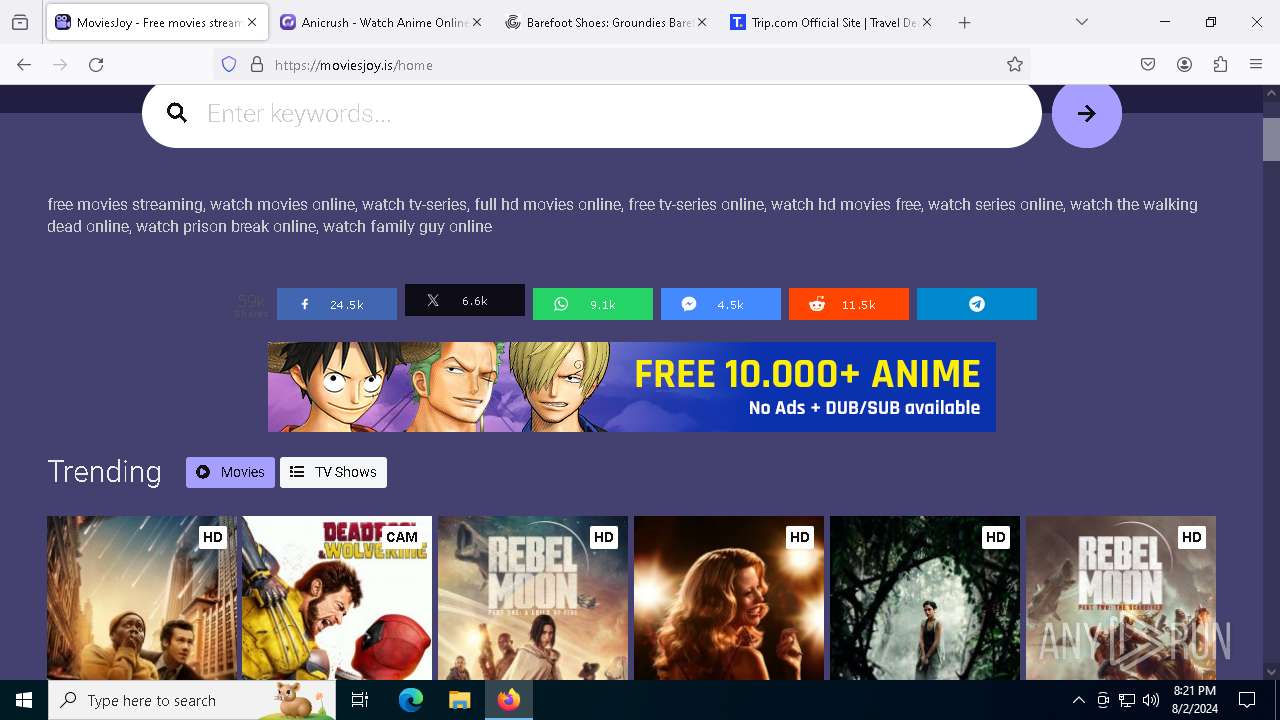Open the forest scene HD movie poster
The width and height of the screenshot is (1280, 720).
pyautogui.click(x=925, y=598)
